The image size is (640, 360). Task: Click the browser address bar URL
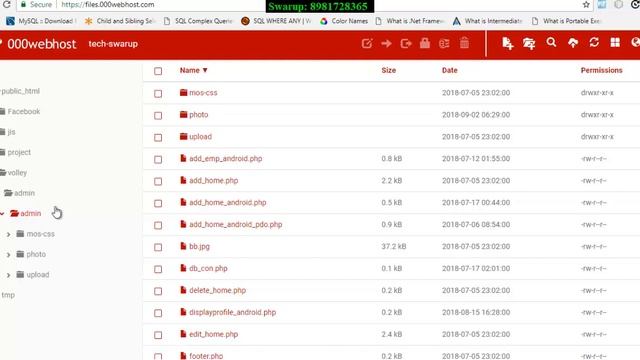coord(108,4)
